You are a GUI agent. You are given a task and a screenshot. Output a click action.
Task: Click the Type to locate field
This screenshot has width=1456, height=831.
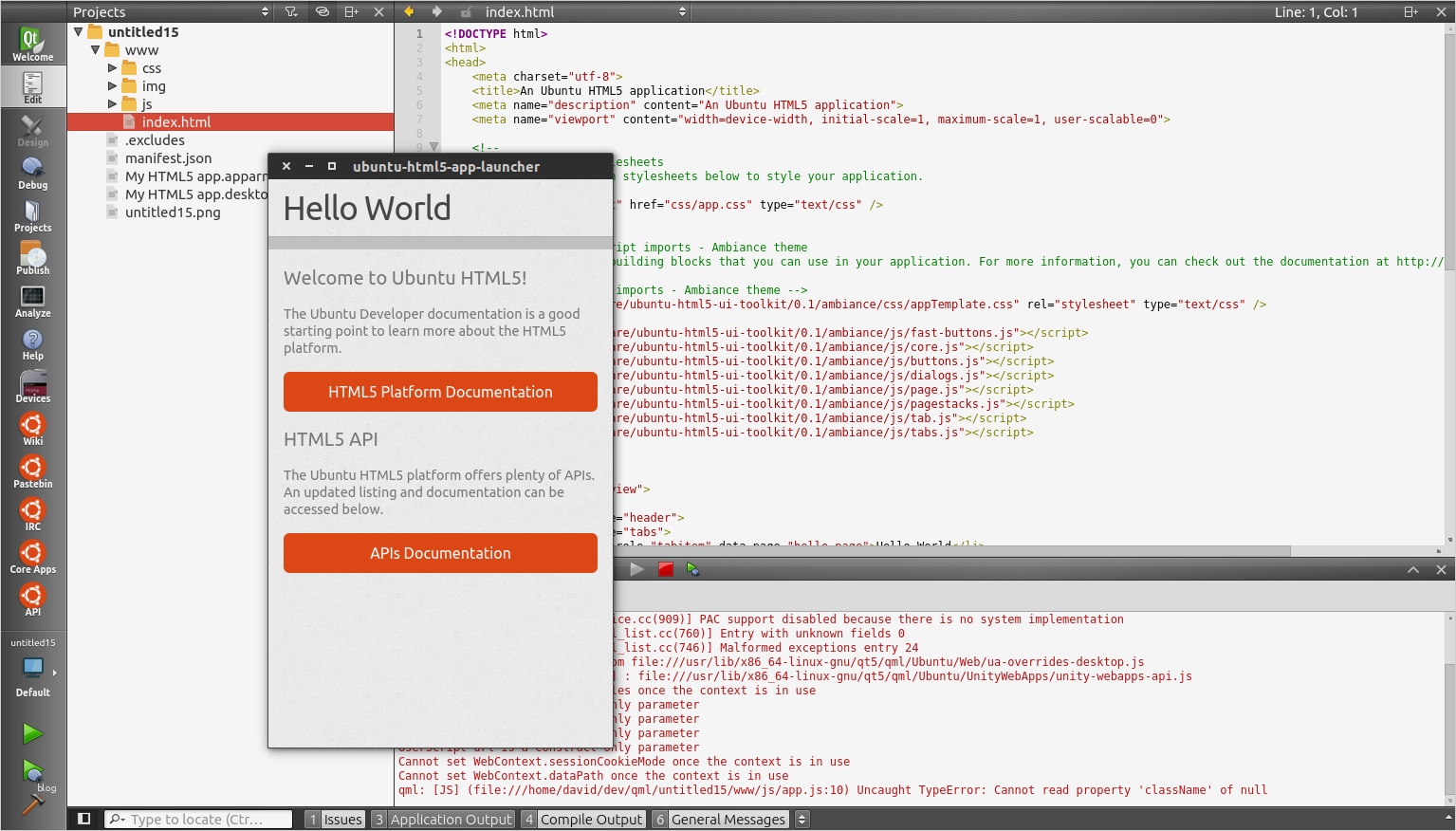pos(197,819)
